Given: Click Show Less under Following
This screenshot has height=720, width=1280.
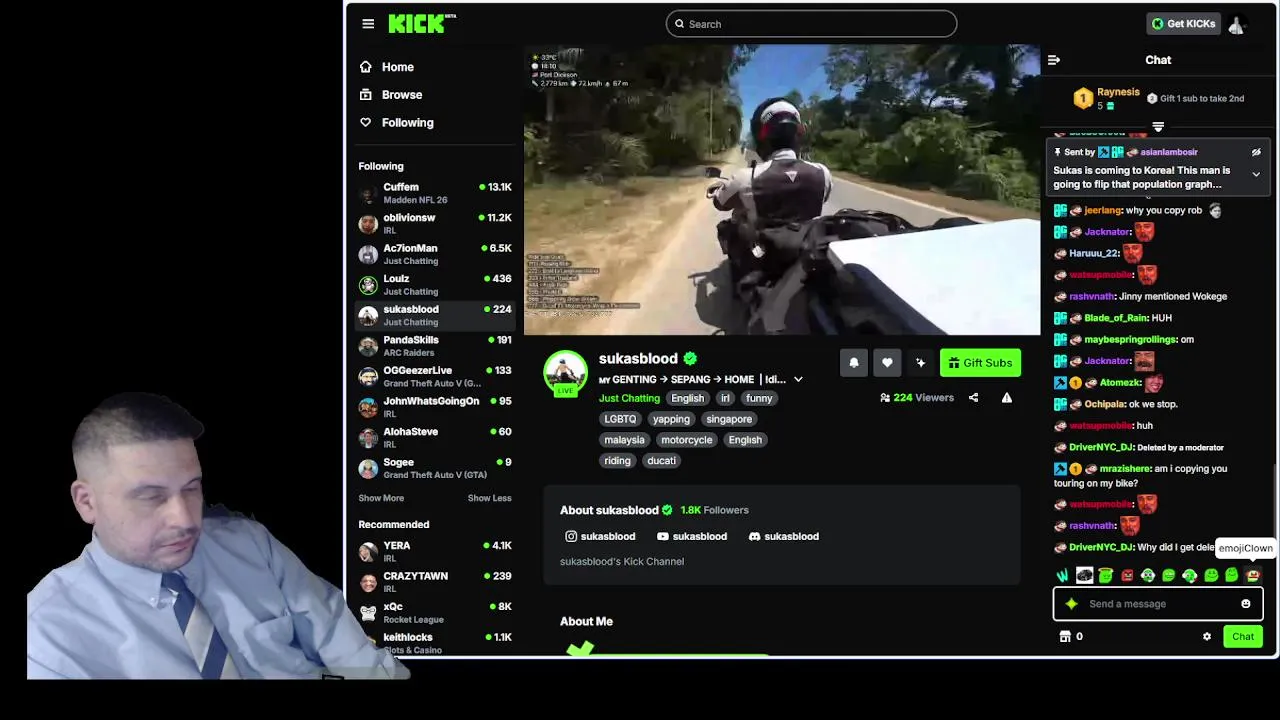Looking at the screenshot, I should pos(489,498).
